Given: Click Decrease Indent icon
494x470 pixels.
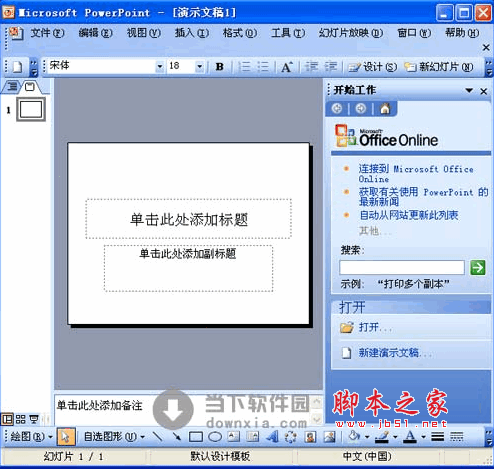Looking at the screenshot, I should [x=312, y=67].
